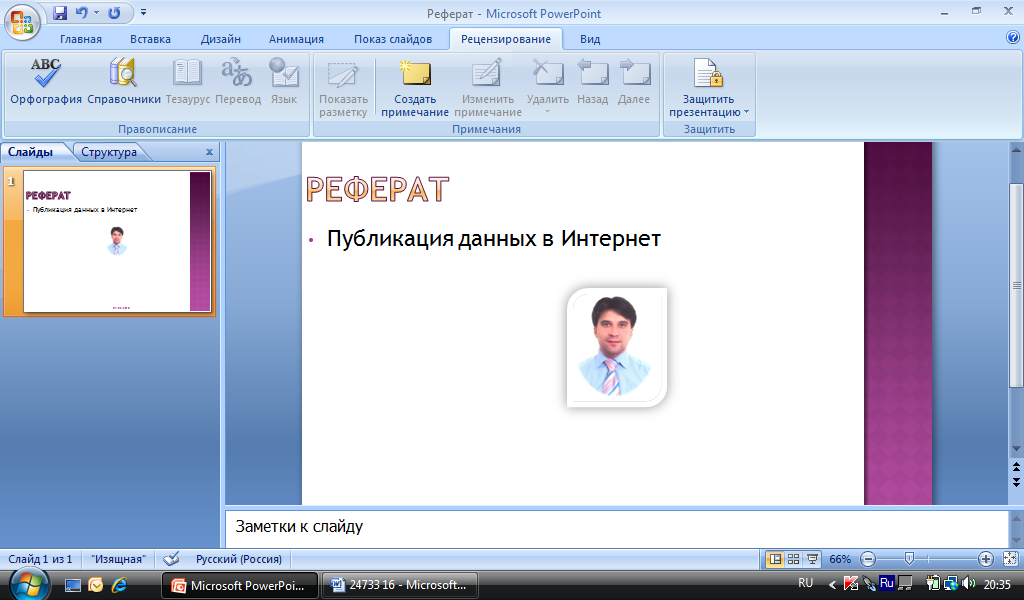This screenshot has width=1024, height=600.
Task: Close the slides pane with the x
Action: (x=209, y=152)
